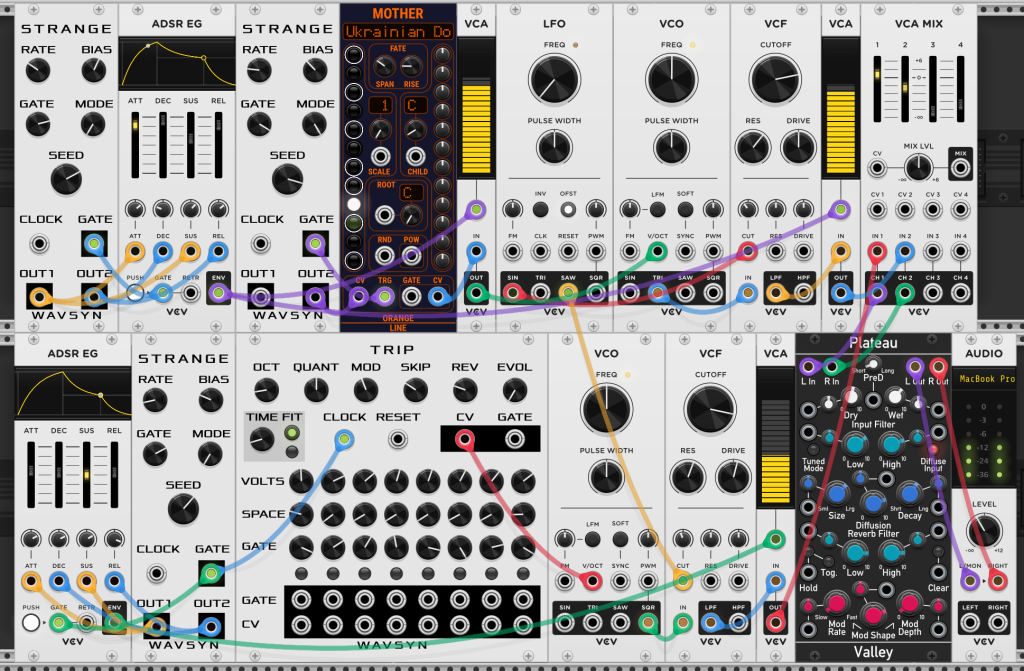Image resolution: width=1024 pixels, height=671 pixels.
Task: Click the TRIP QUANT knob
Action: (x=316, y=390)
